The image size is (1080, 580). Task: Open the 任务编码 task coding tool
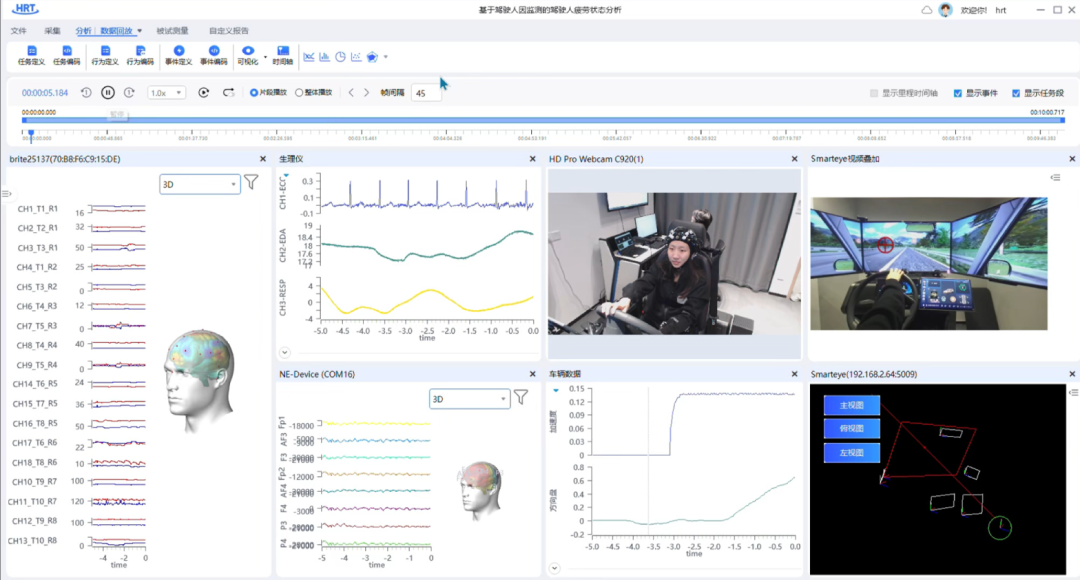[x=66, y=55]
